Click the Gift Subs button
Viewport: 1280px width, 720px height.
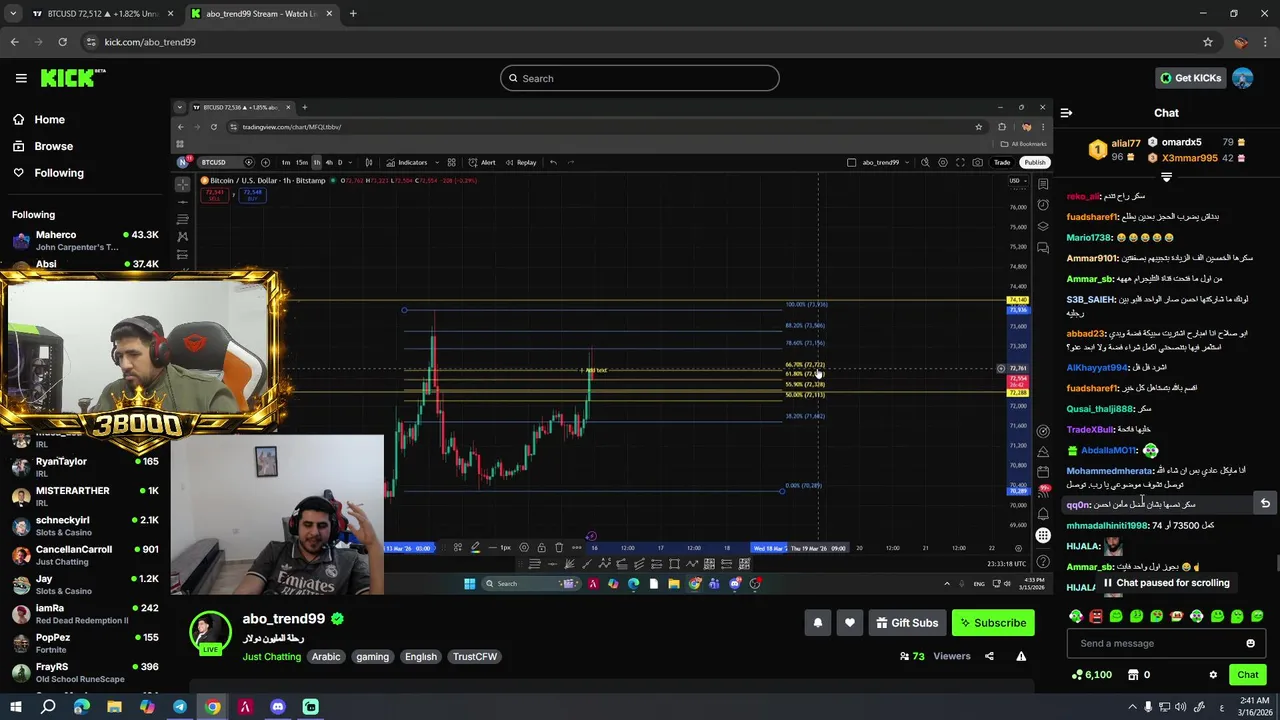coord(907,623)
